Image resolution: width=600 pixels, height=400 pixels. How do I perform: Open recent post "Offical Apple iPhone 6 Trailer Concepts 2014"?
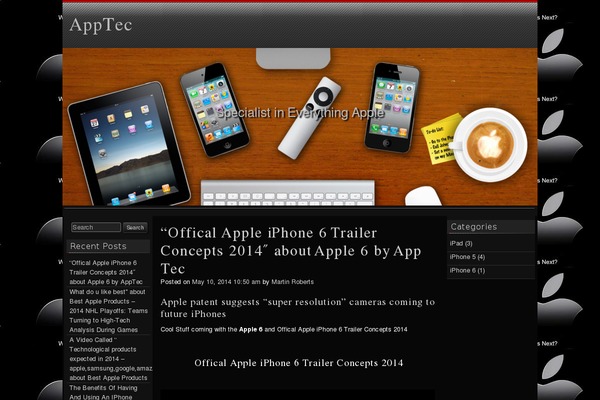click(x=106, y=272)
